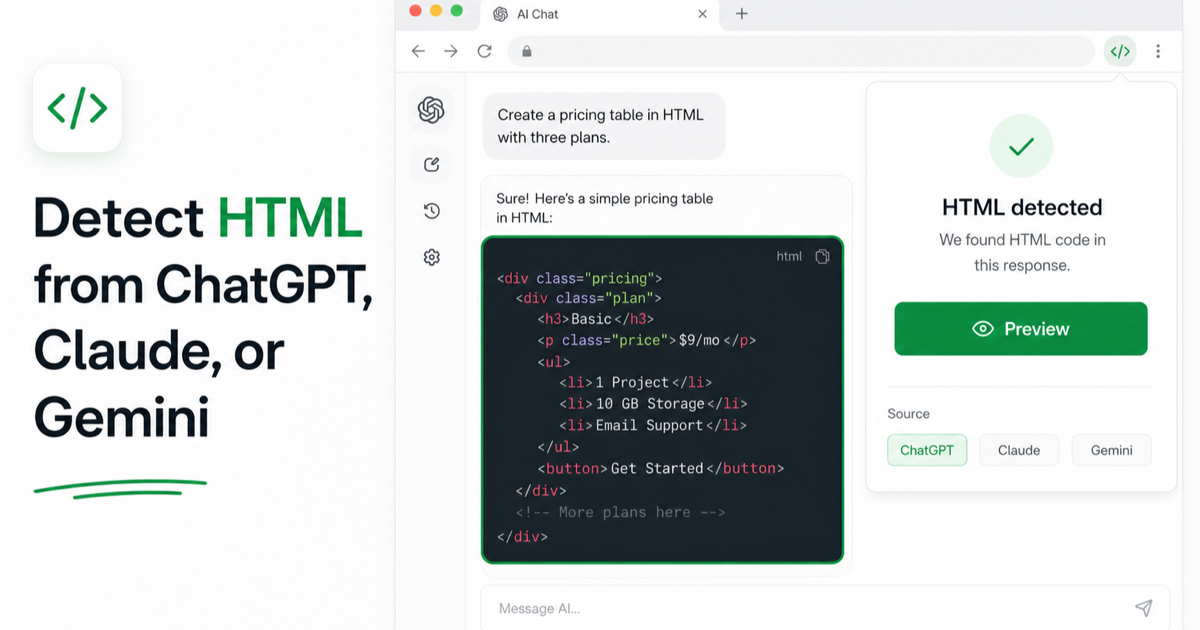Viewport: 1200px width, 630px height.
Task: Click the green checkmark circle
Action: (x=1021, y=147)
